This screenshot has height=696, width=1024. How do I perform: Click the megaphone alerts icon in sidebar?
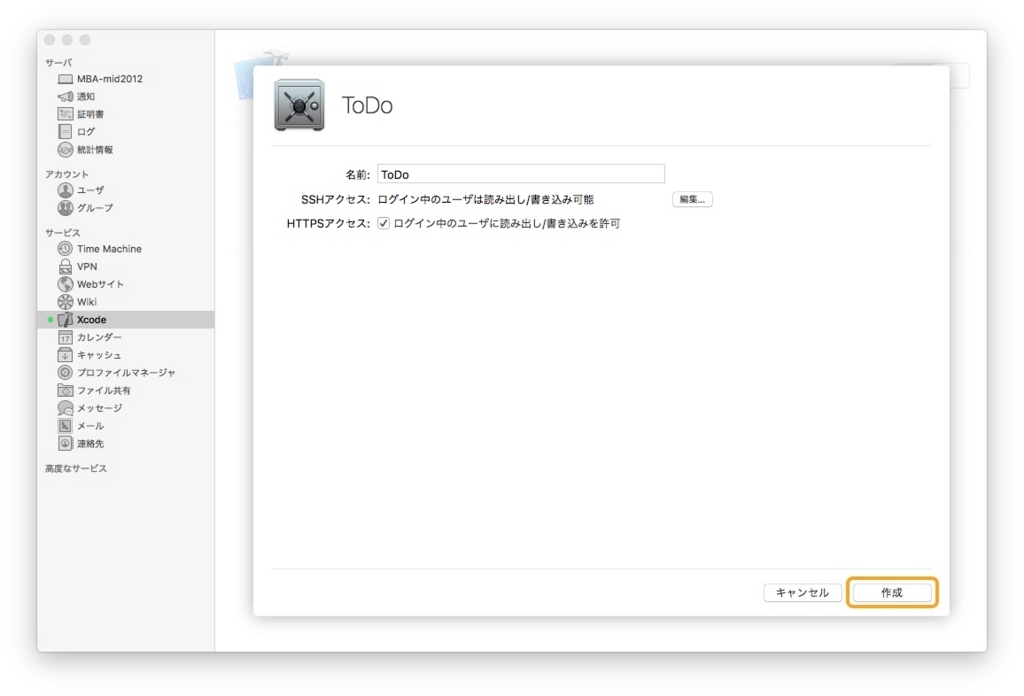click(65, 97)
